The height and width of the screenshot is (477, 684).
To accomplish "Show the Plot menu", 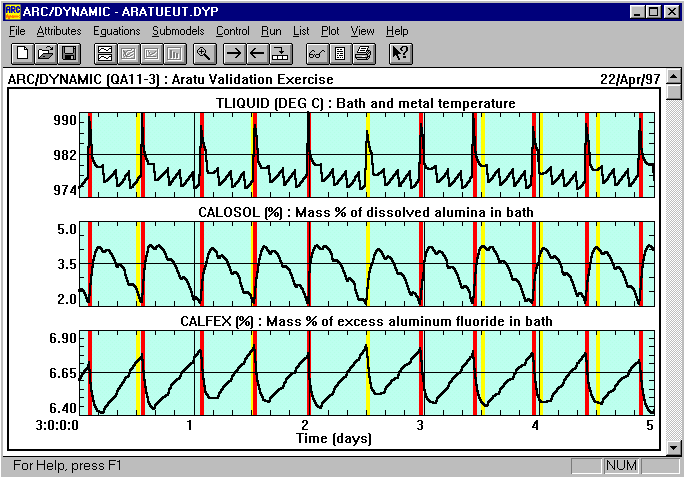I will [330, 31].
